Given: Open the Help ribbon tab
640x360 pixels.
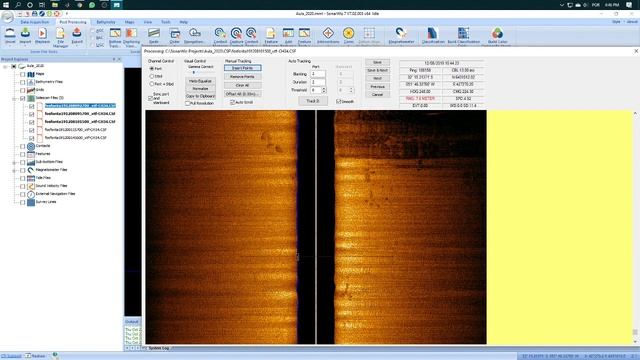Looking at the screenshot, I should coord(184,22).
